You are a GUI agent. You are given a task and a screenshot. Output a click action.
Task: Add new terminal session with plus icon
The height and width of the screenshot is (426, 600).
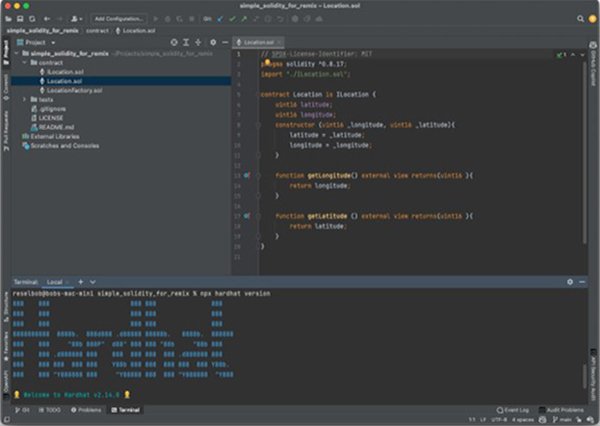80,282
